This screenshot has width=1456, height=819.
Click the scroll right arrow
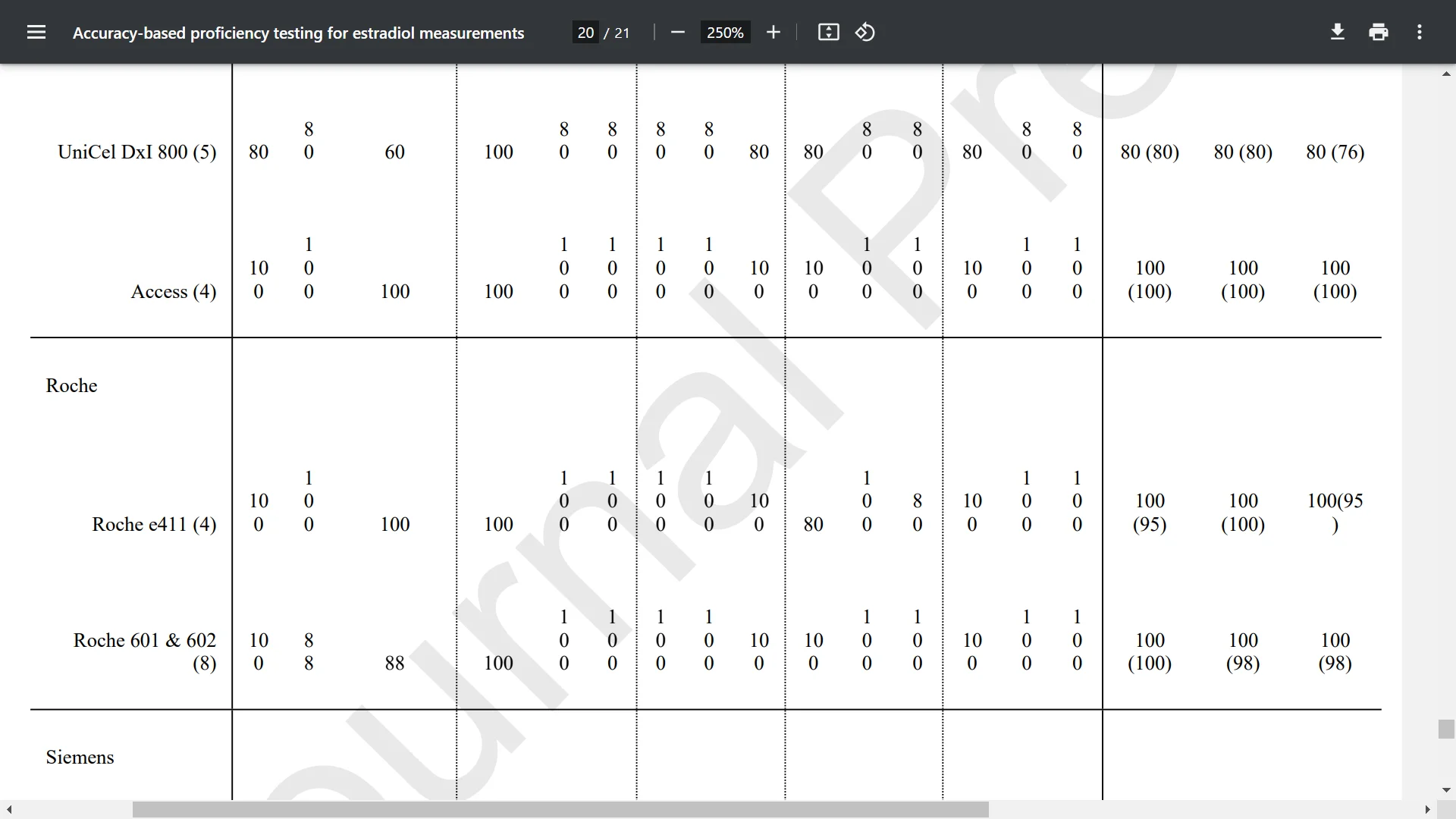[x=1428, y=809]
